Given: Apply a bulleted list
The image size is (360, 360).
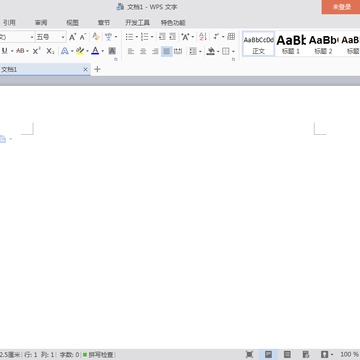Looking at the screenshot, I should tap(129, 37).
